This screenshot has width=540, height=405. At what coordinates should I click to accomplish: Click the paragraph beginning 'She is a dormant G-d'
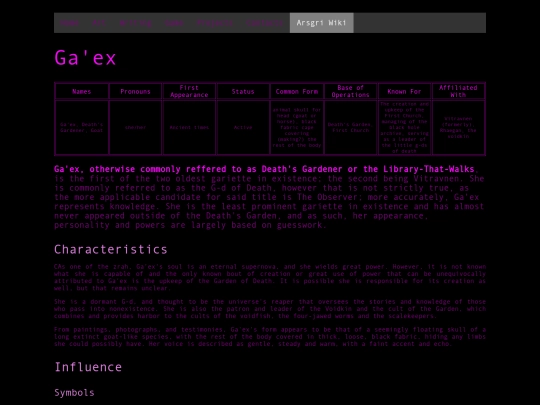coord(270,309)
